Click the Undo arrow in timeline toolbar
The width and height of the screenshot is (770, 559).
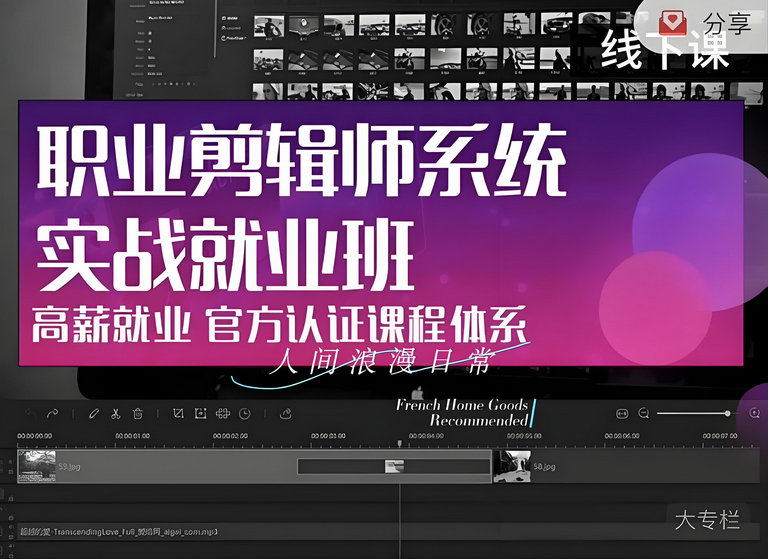coord(29,413)
